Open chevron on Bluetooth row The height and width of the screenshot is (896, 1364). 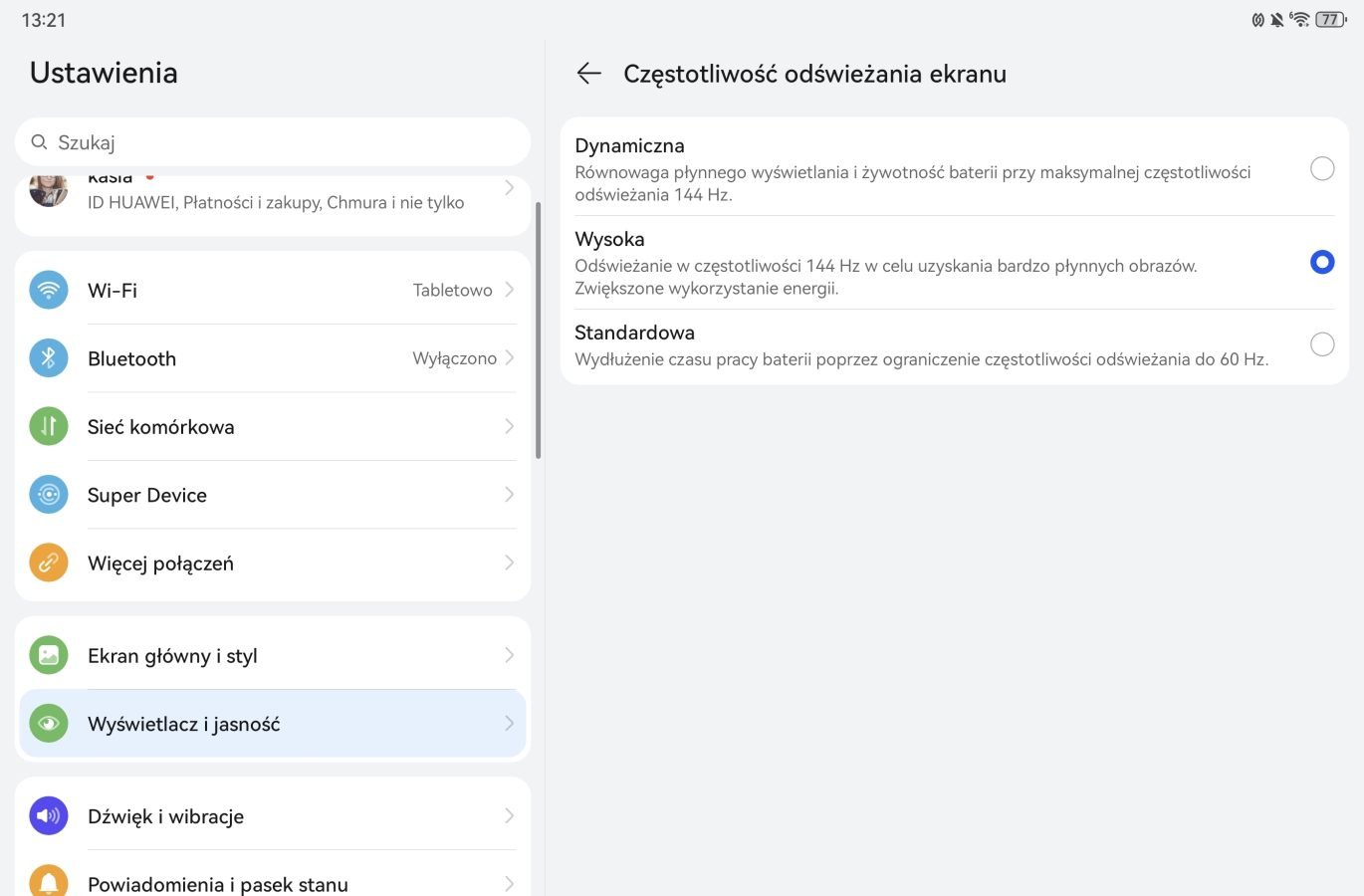[509, 357]
